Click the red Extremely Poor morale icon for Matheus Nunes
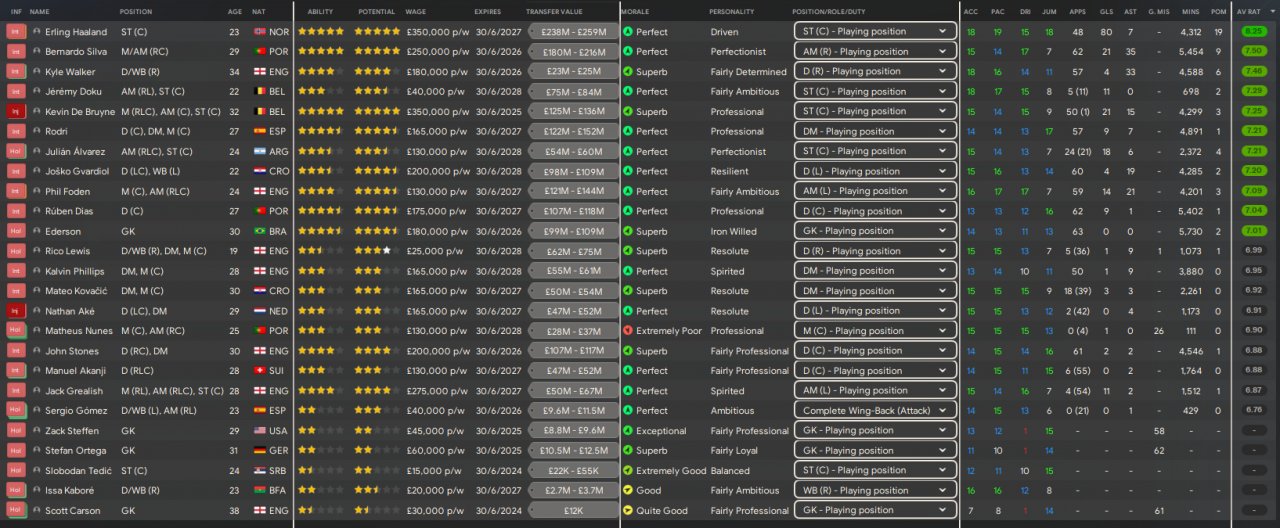 pos(628,331)
